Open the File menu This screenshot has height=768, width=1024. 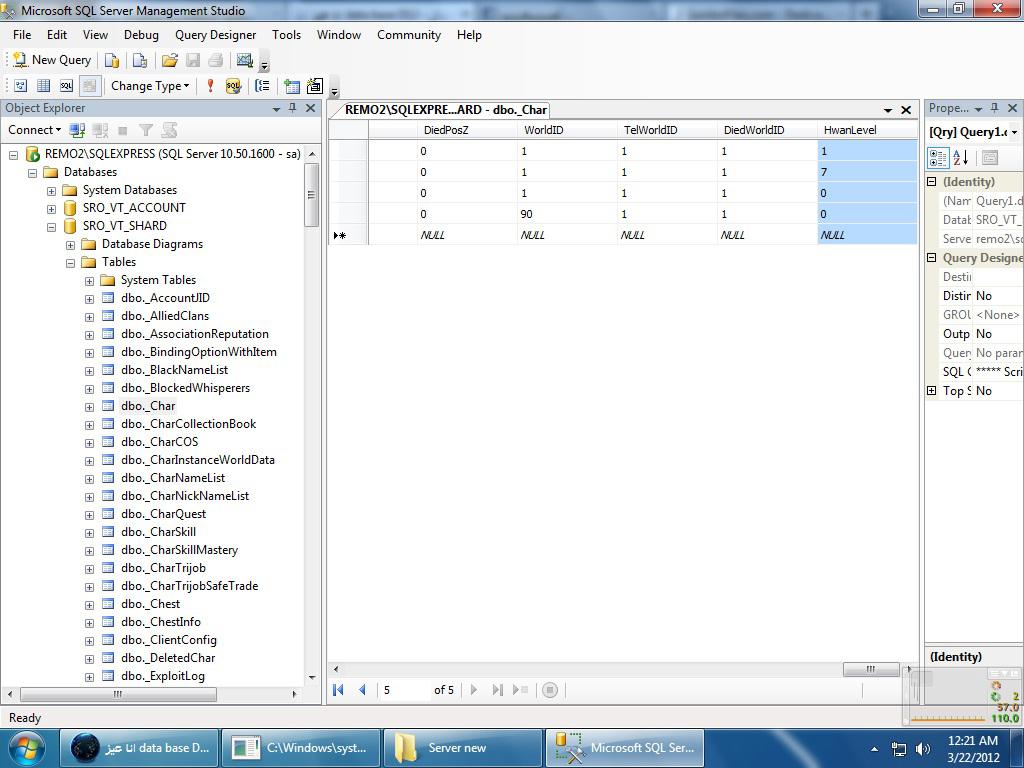pos(22,35)
